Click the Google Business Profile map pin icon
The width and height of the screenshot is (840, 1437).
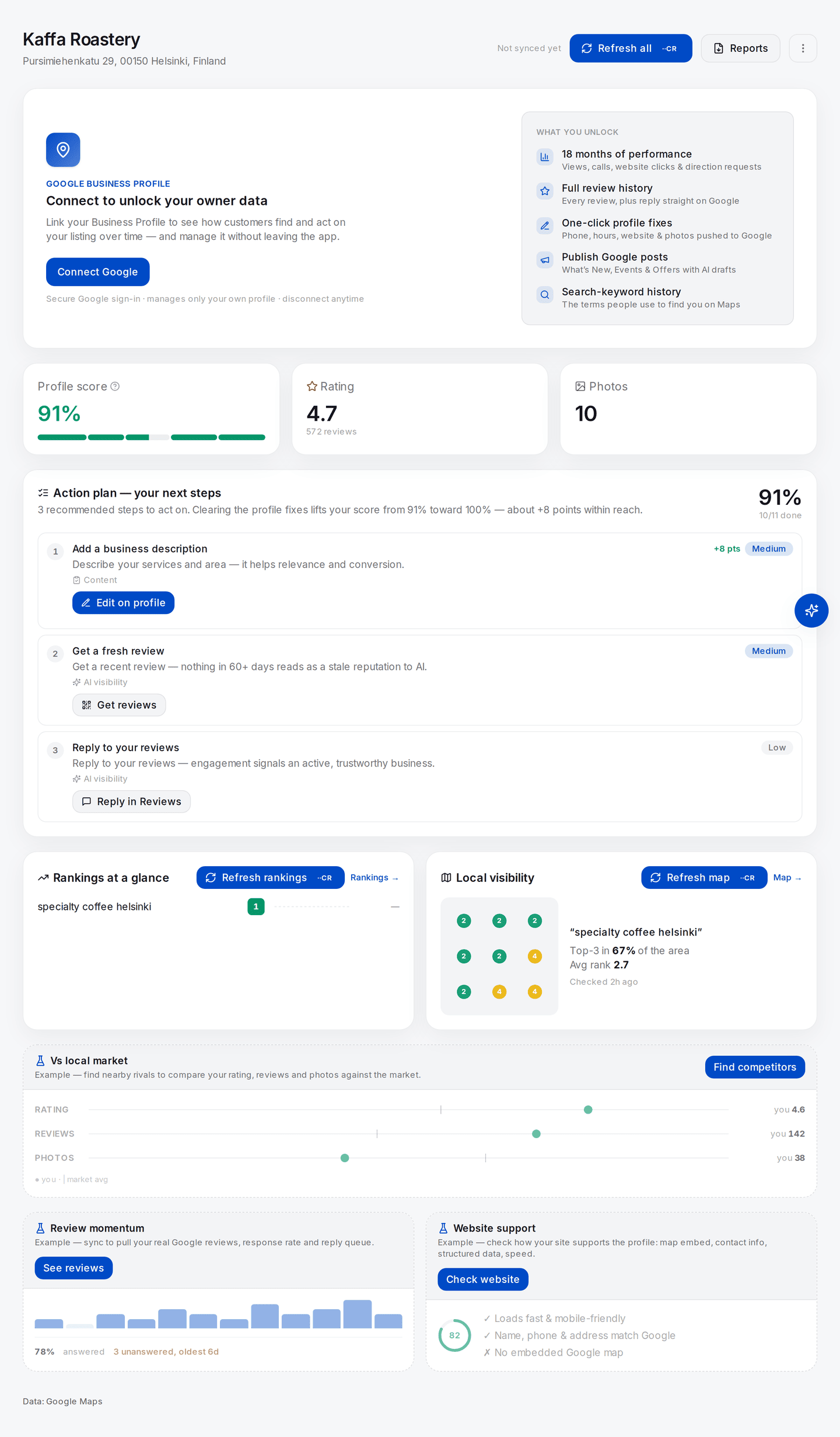click(63, 150)
